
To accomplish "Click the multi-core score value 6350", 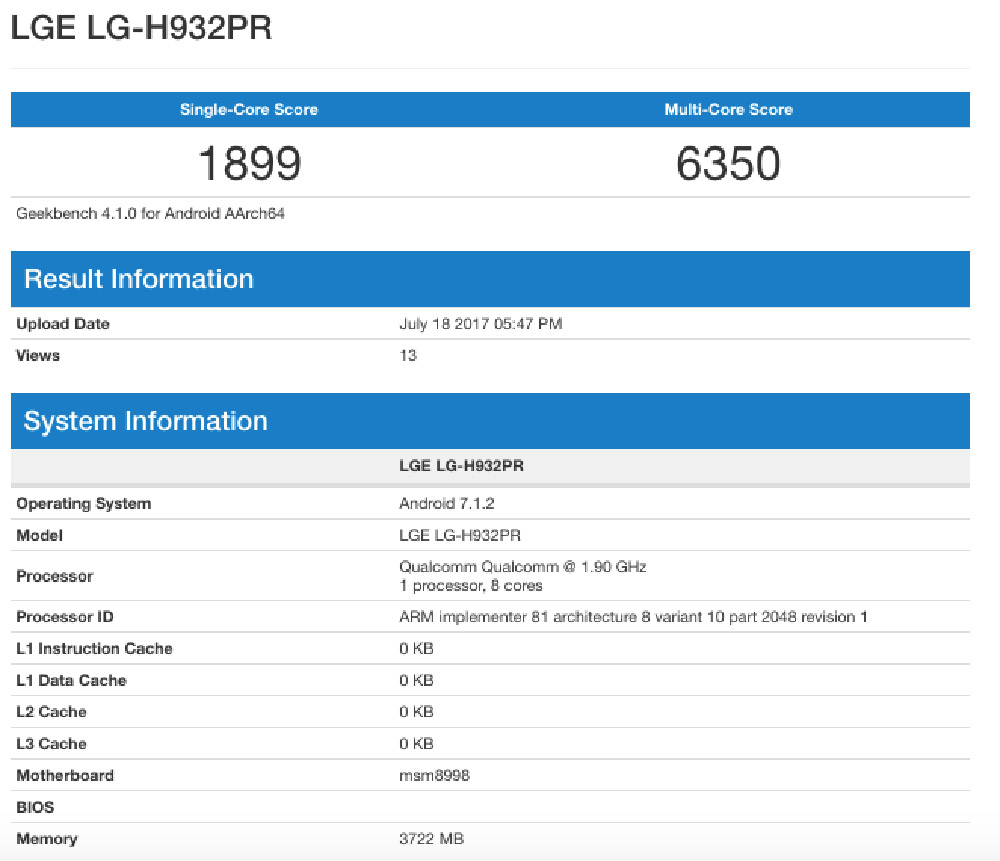I will click(x=728, y=163).
